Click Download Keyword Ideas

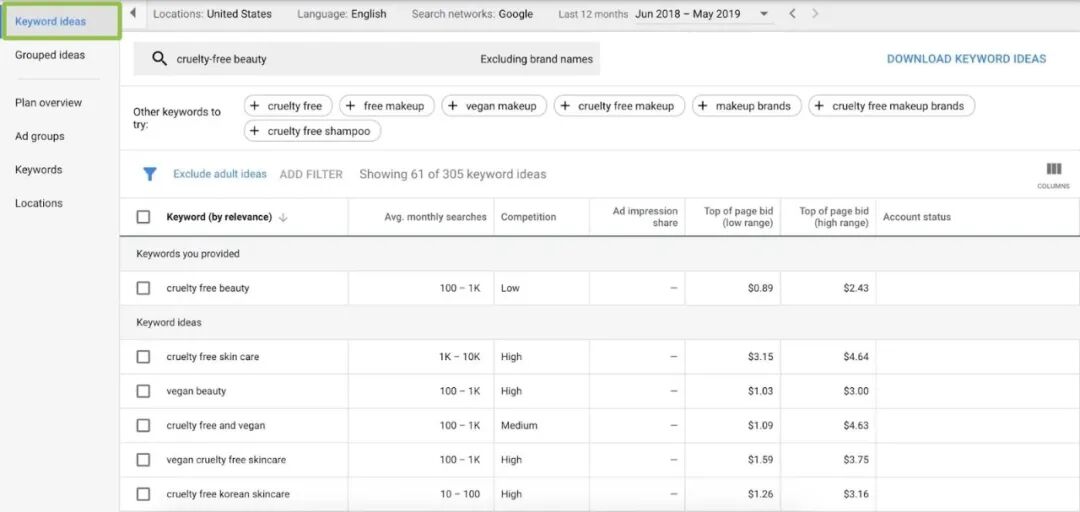[x=966, y=59]
